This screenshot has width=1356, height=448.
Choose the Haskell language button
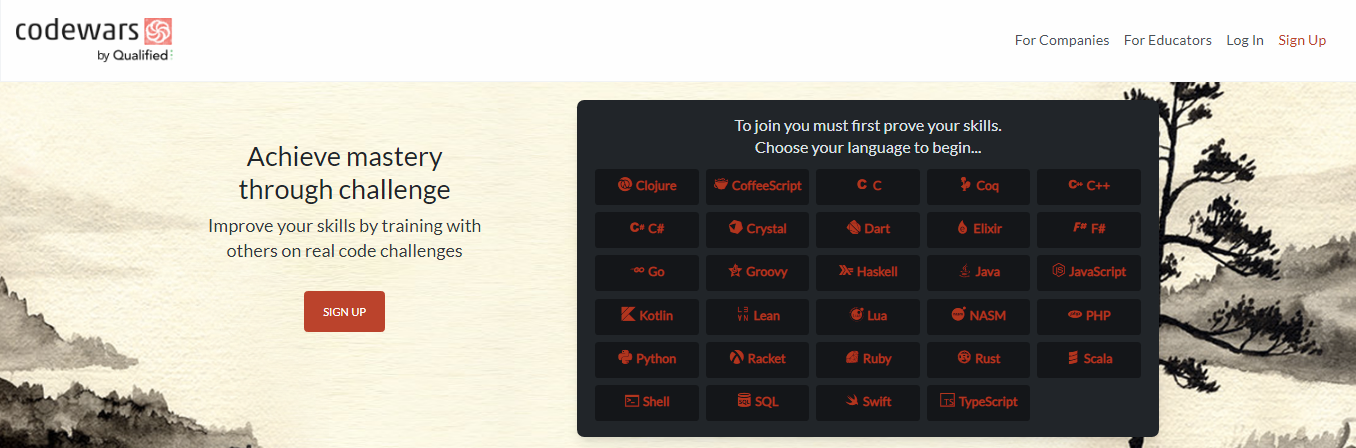[867, 272]
